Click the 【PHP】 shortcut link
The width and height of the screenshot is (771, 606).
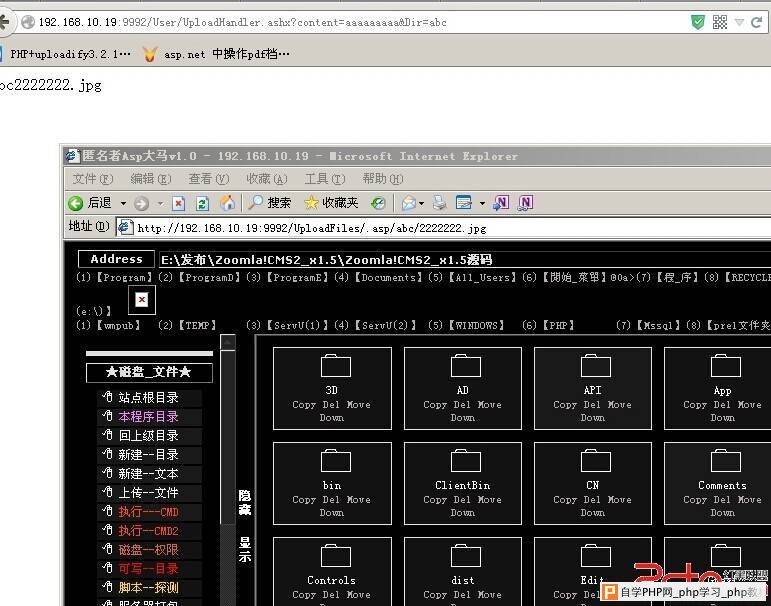[558, 325]
